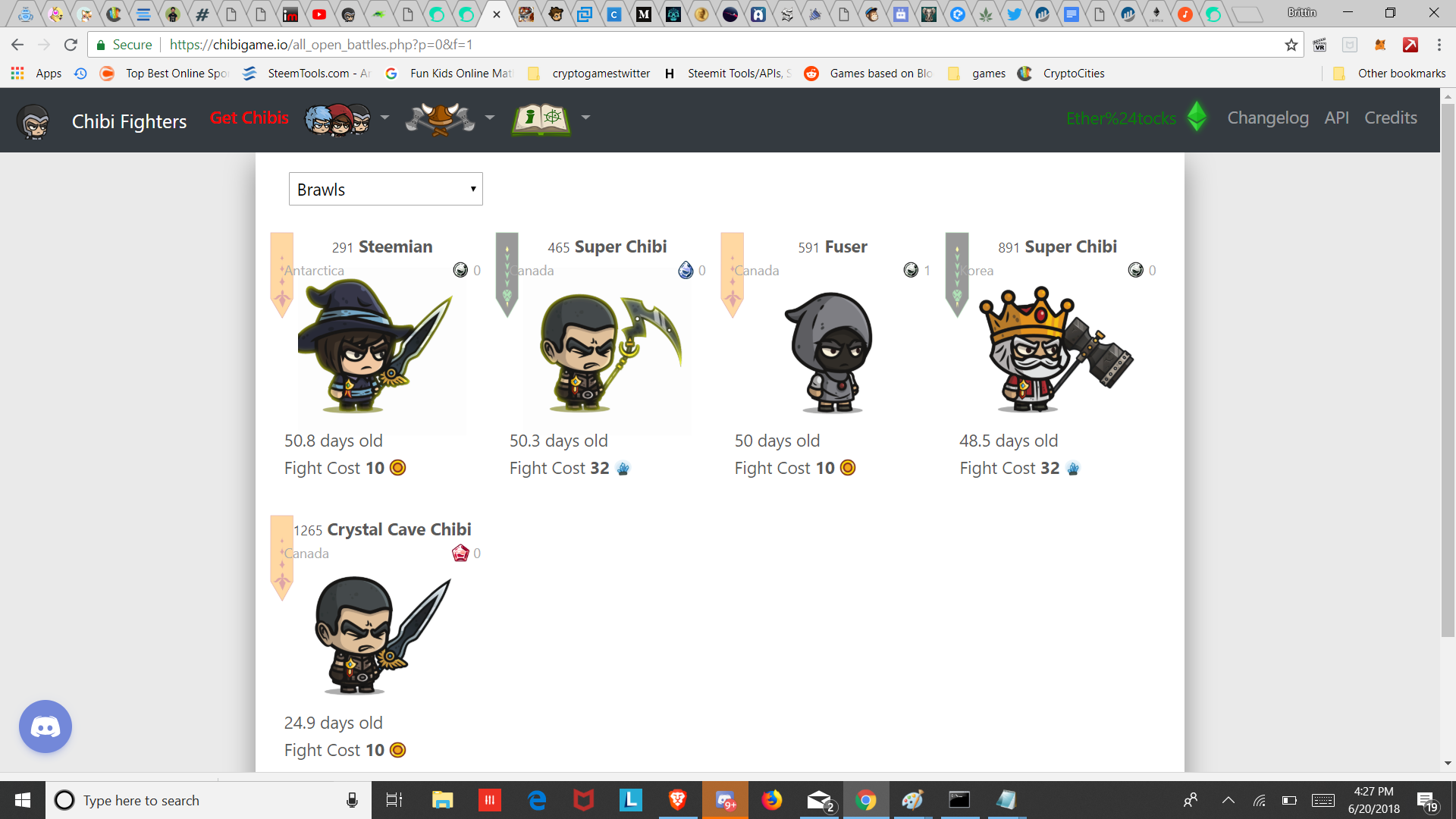Open the Changelog nav item

point(1268,118)
